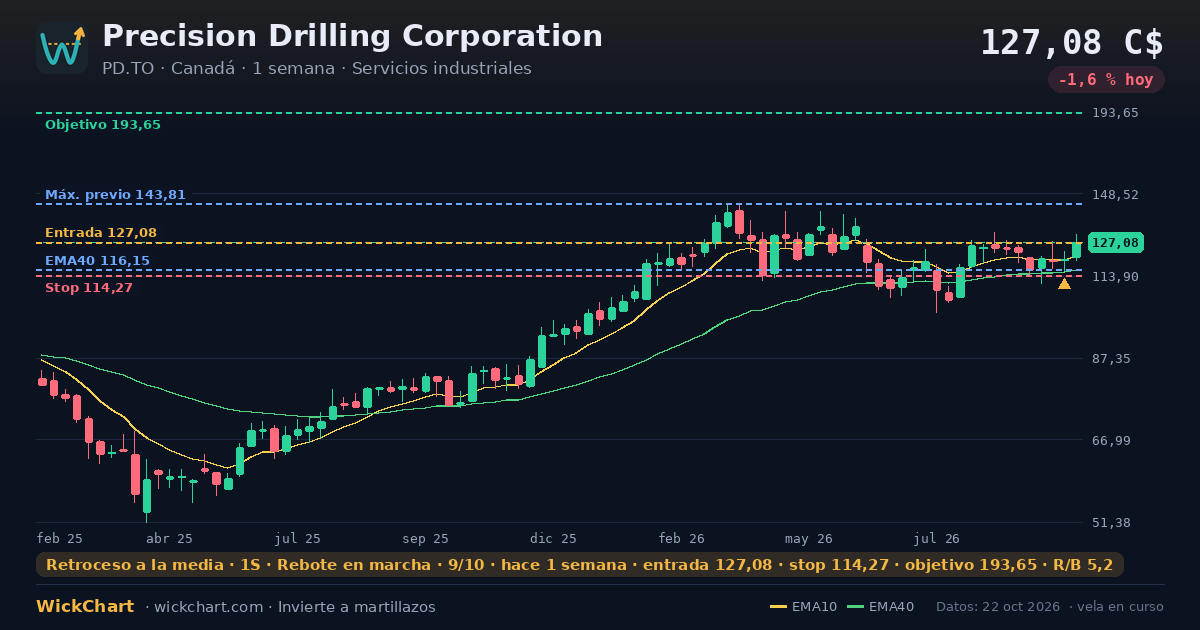Click the orange triangle signal marker
Viewport: 1200px width, 630px height.
[x=1064, y=284]
